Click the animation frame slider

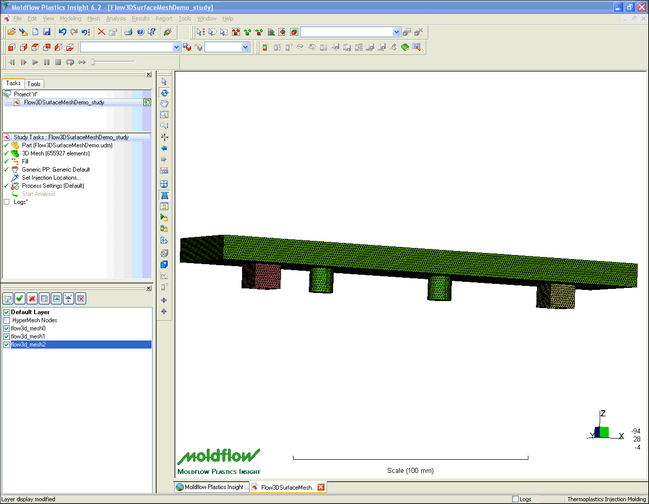(92, 62)
